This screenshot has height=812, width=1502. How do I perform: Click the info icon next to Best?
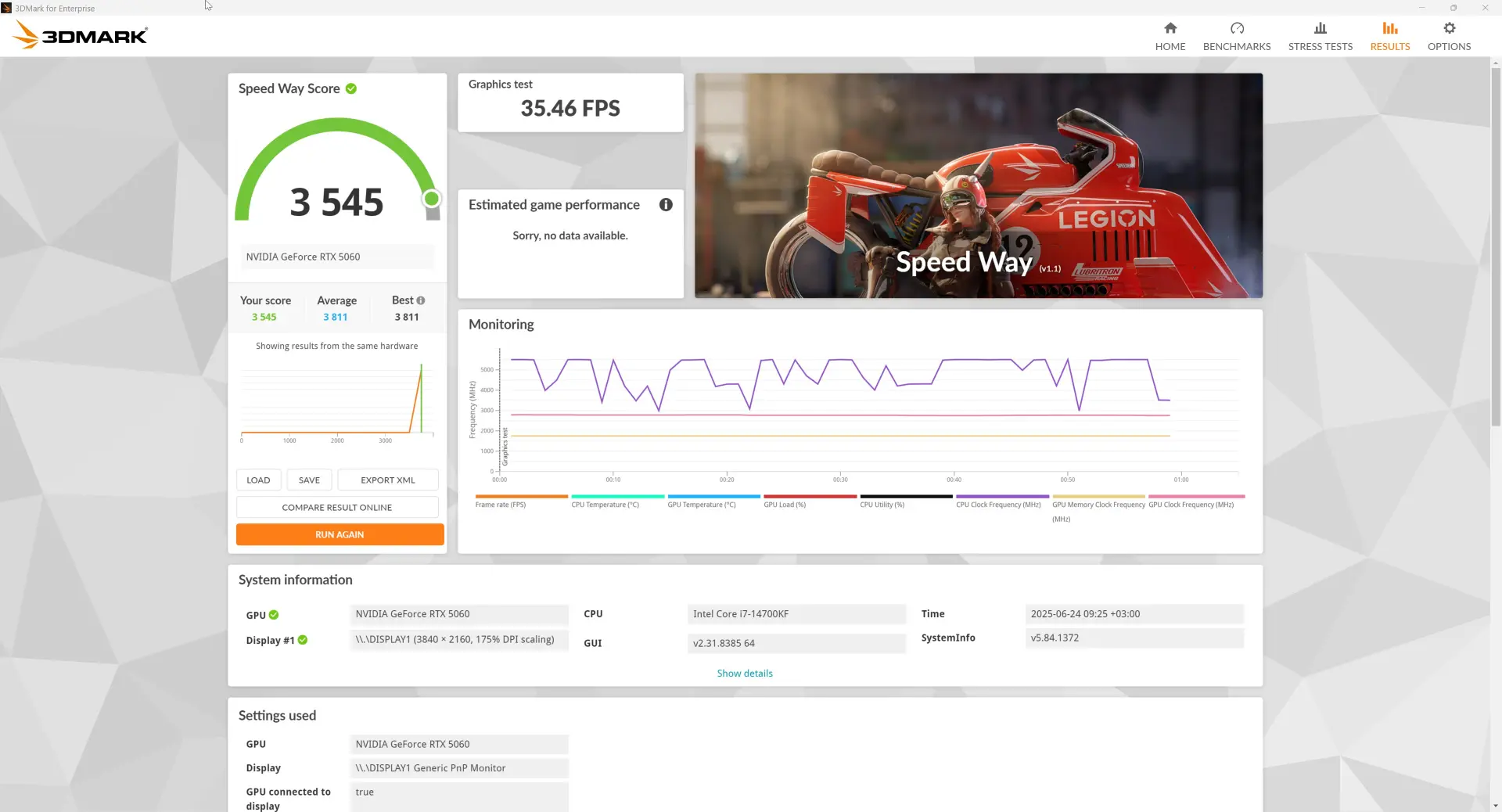tap(421, 300)
